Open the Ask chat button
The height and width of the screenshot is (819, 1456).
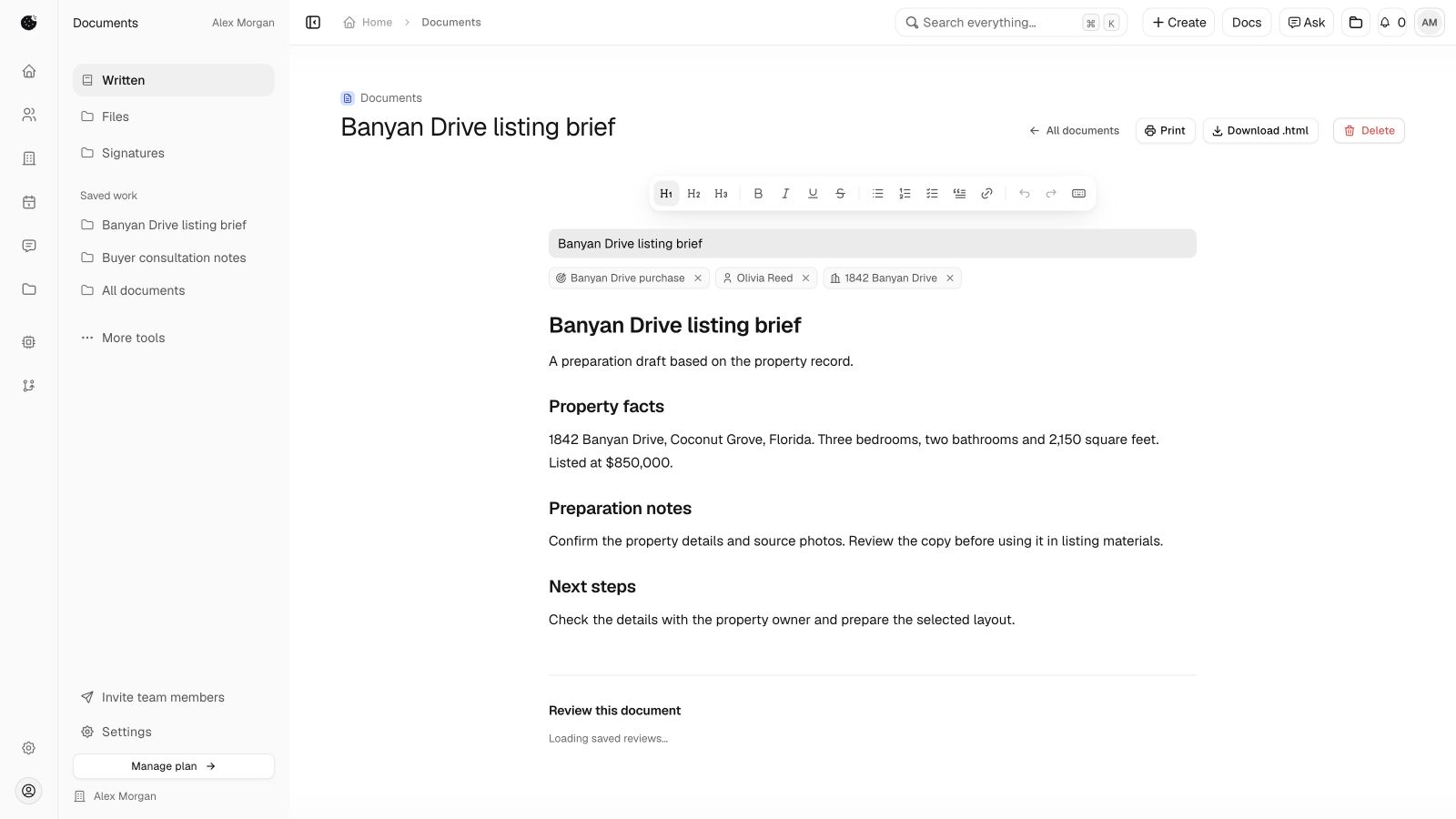(1306, 23)
